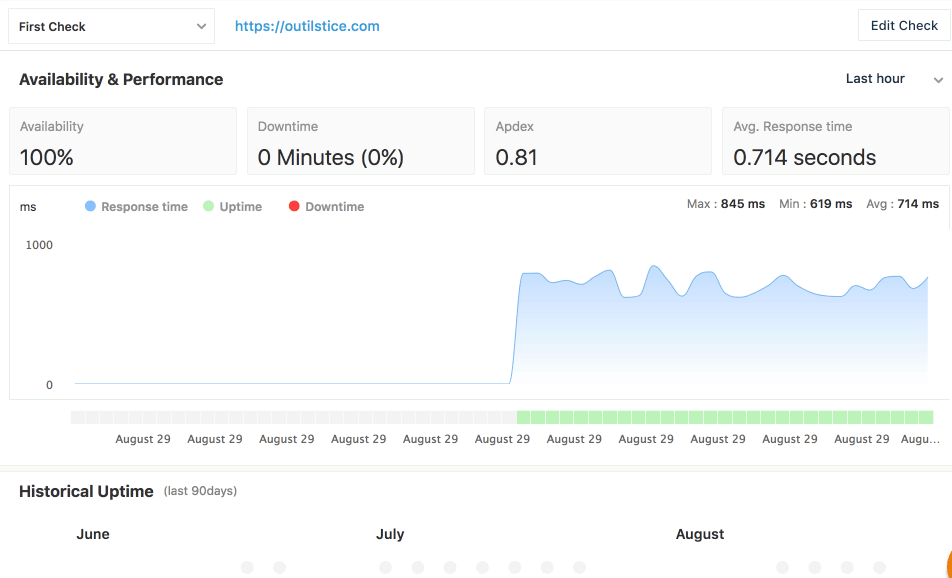The width and height of the screenshot is (952, 578).
Task: Click the Availability 100% card
Action: pos(123,141)
